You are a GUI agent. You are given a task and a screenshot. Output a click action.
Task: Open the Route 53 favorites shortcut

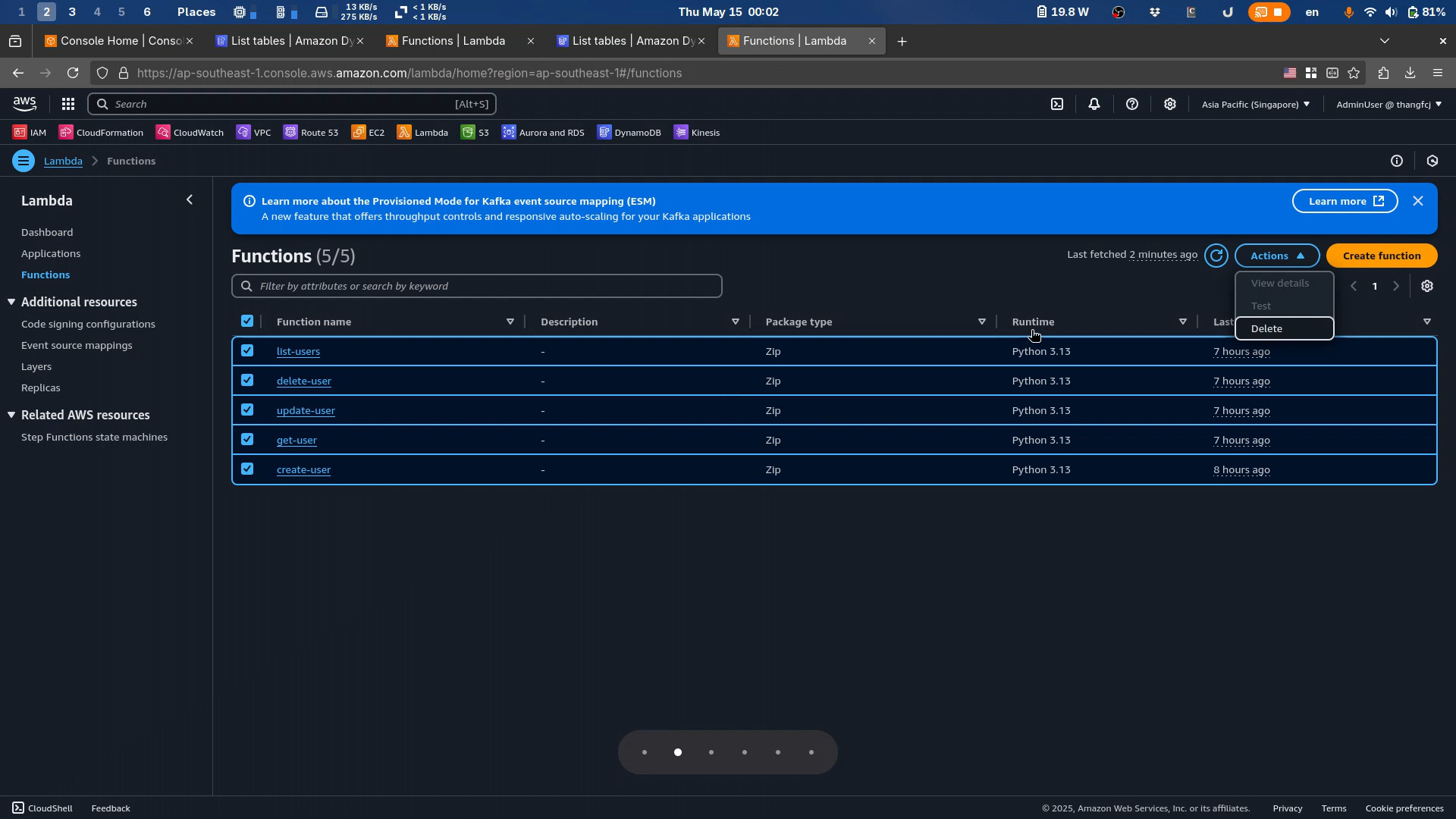click(x=311, y=132)
